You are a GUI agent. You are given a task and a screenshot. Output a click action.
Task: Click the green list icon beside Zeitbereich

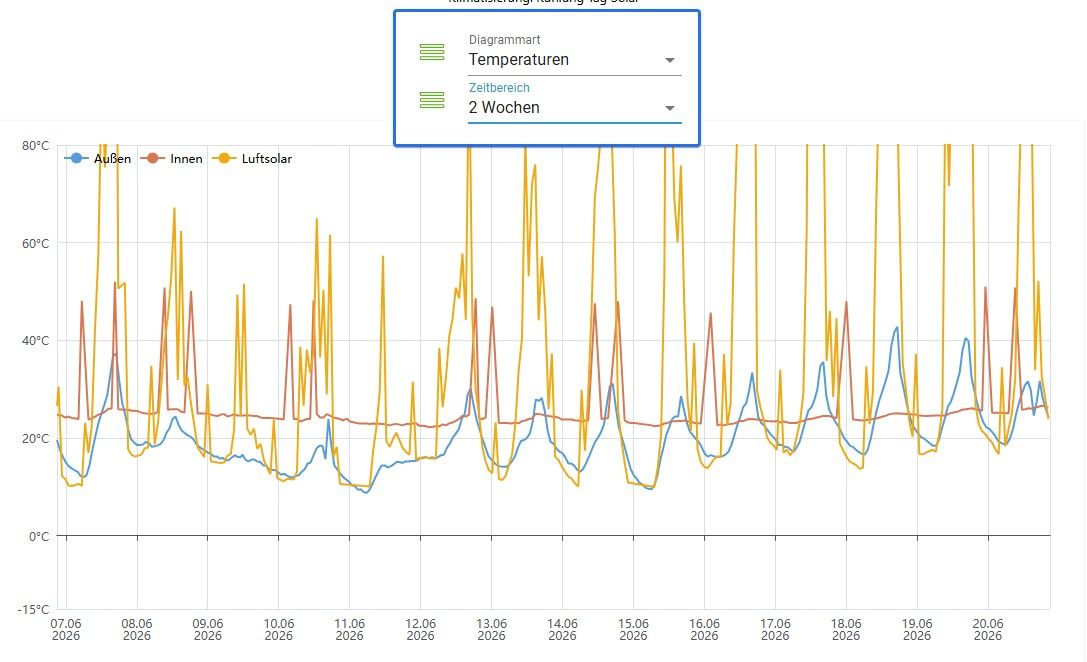[432, 100]
